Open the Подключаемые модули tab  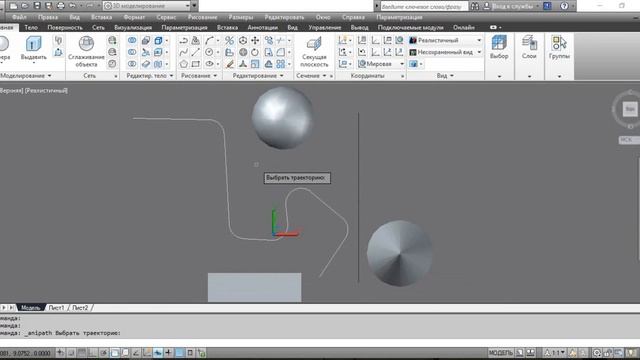410,27
